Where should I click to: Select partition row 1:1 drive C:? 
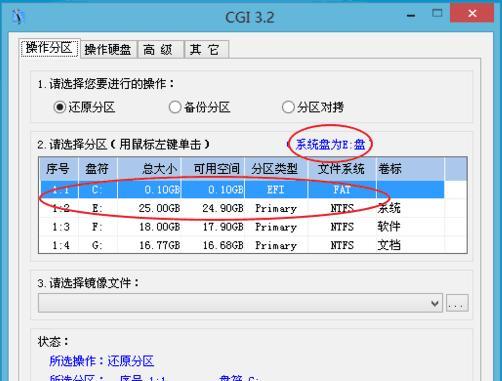(x=242, y=190)
